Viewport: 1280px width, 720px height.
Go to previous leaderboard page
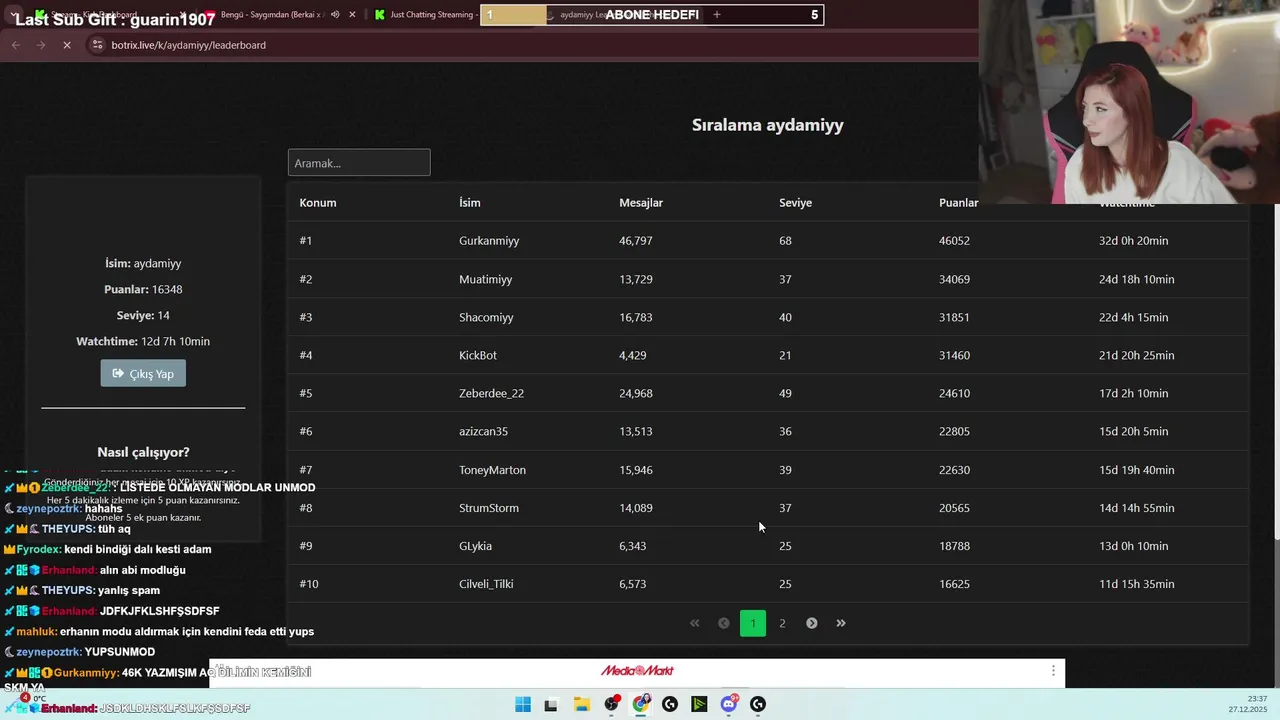[x=724, y=623]
